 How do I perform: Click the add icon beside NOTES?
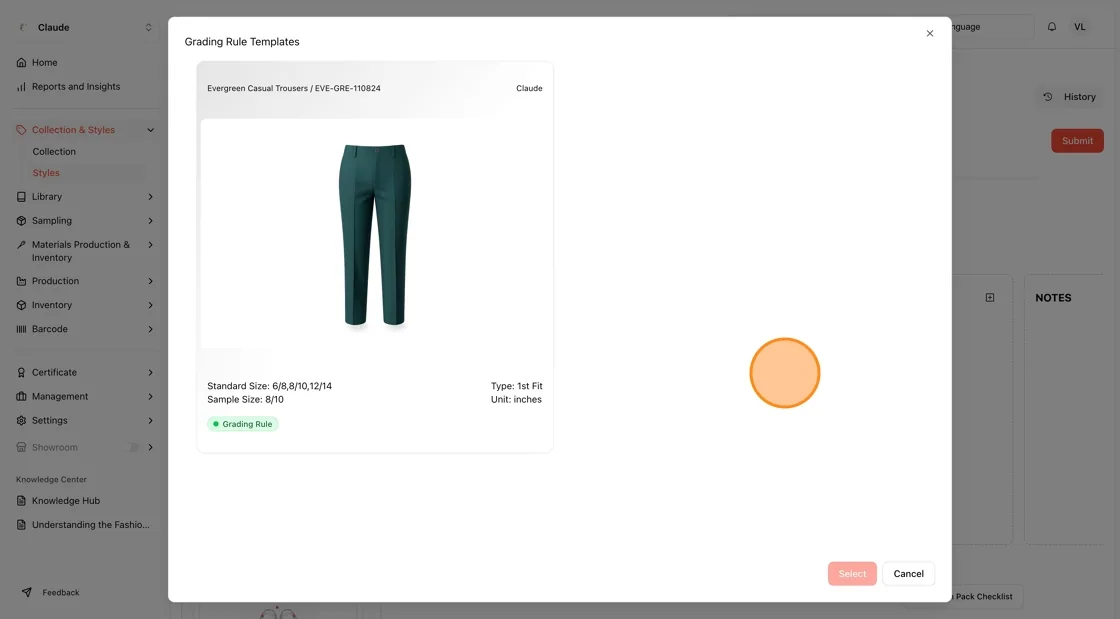[990, 298]
